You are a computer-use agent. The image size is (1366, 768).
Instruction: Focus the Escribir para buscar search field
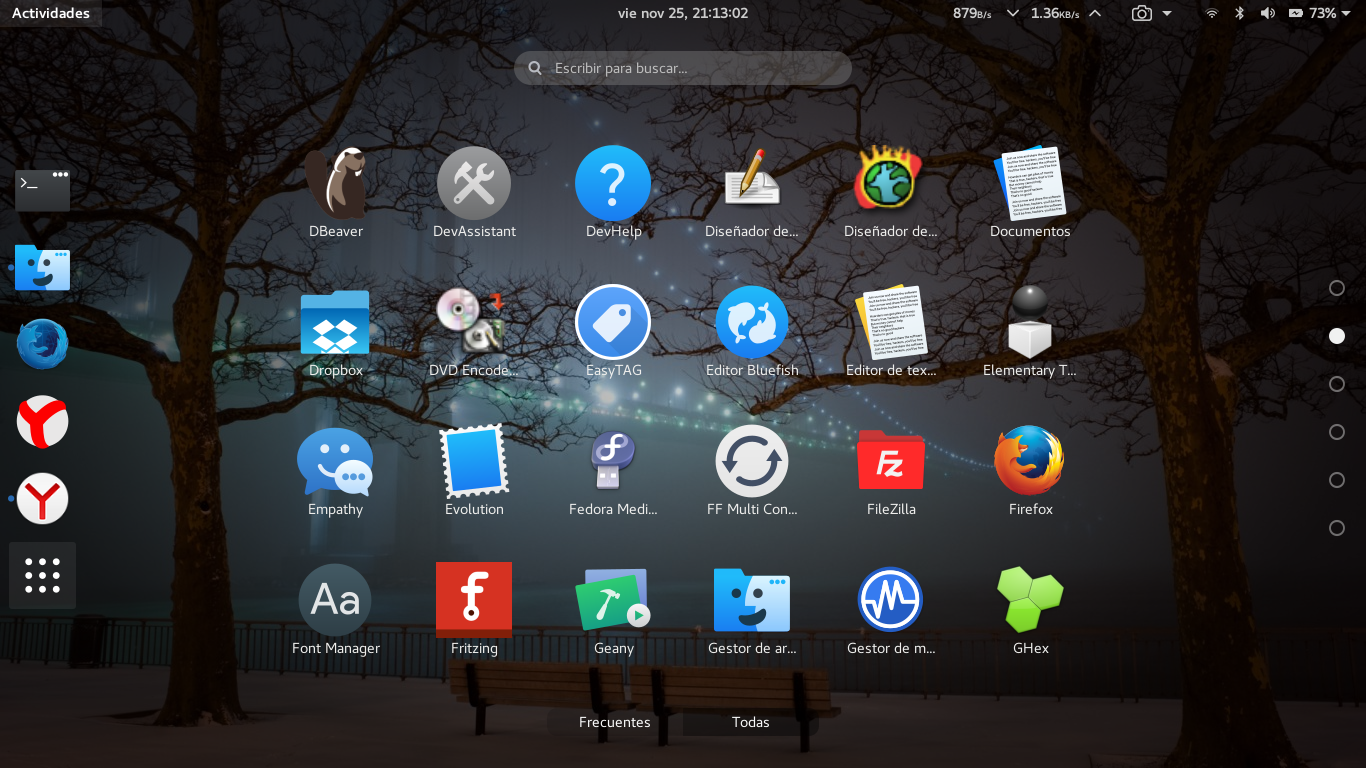683,68
